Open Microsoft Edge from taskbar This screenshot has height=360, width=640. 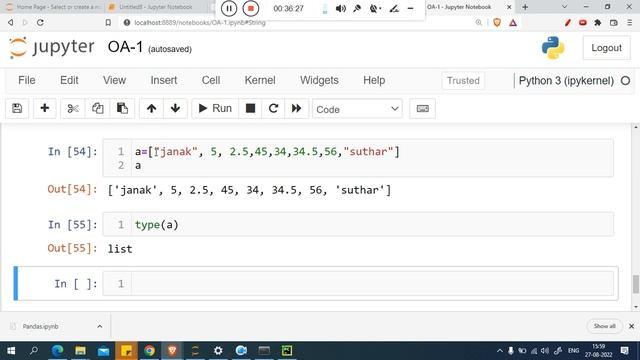pyautogui.click(x=58, y=351)
